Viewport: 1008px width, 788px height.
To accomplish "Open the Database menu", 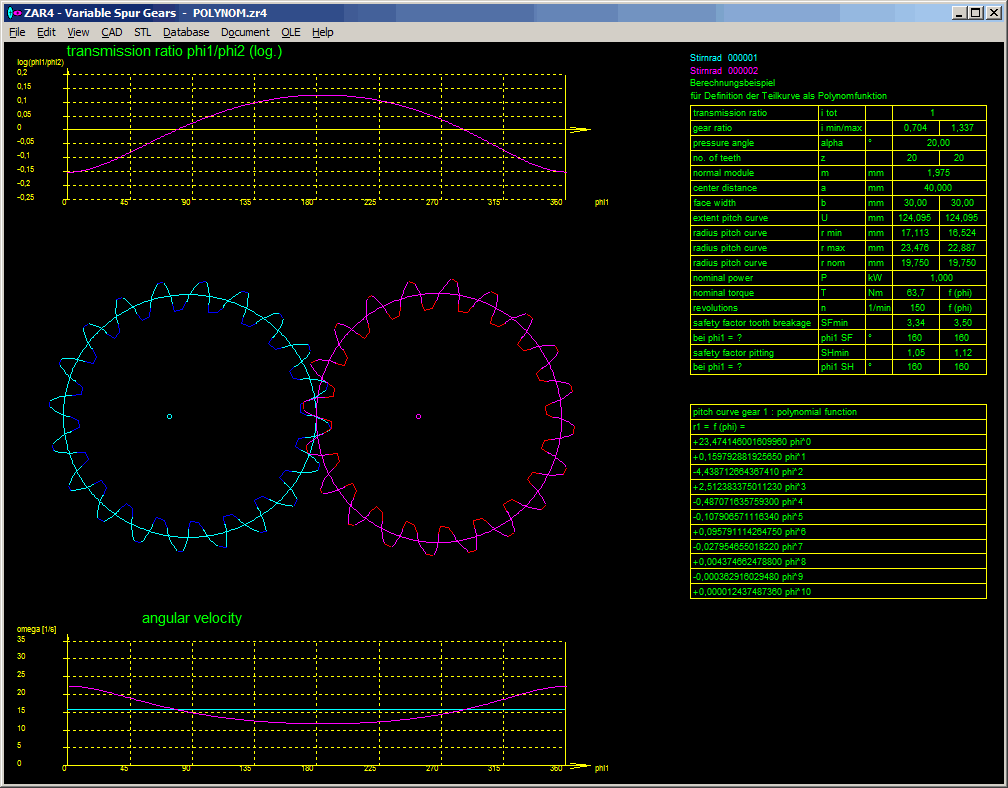I will click(186, 32).
